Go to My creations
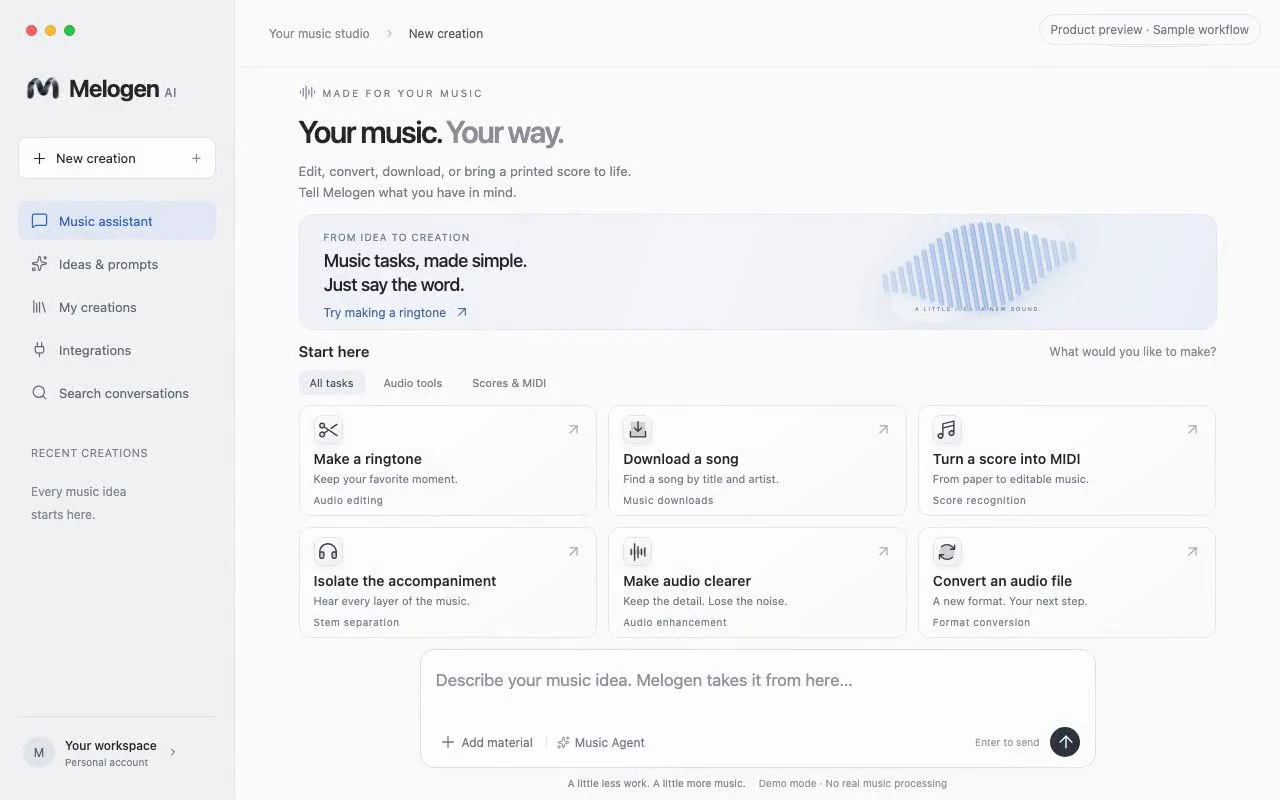The height and width of the screenshot is (800, 1280). [x=117, y=307]
